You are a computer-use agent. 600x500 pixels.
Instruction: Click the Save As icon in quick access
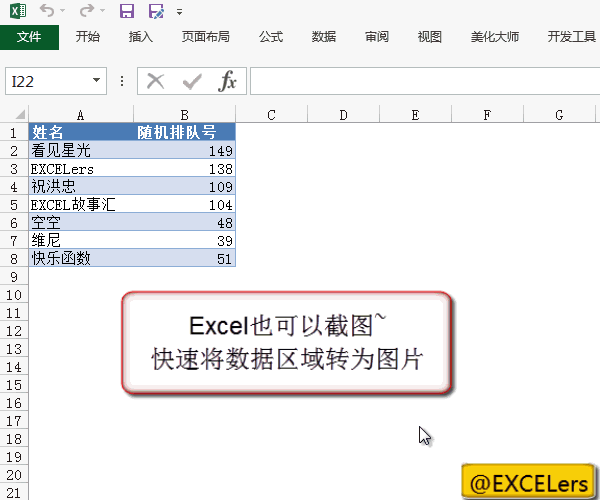[x=155, y=12]
